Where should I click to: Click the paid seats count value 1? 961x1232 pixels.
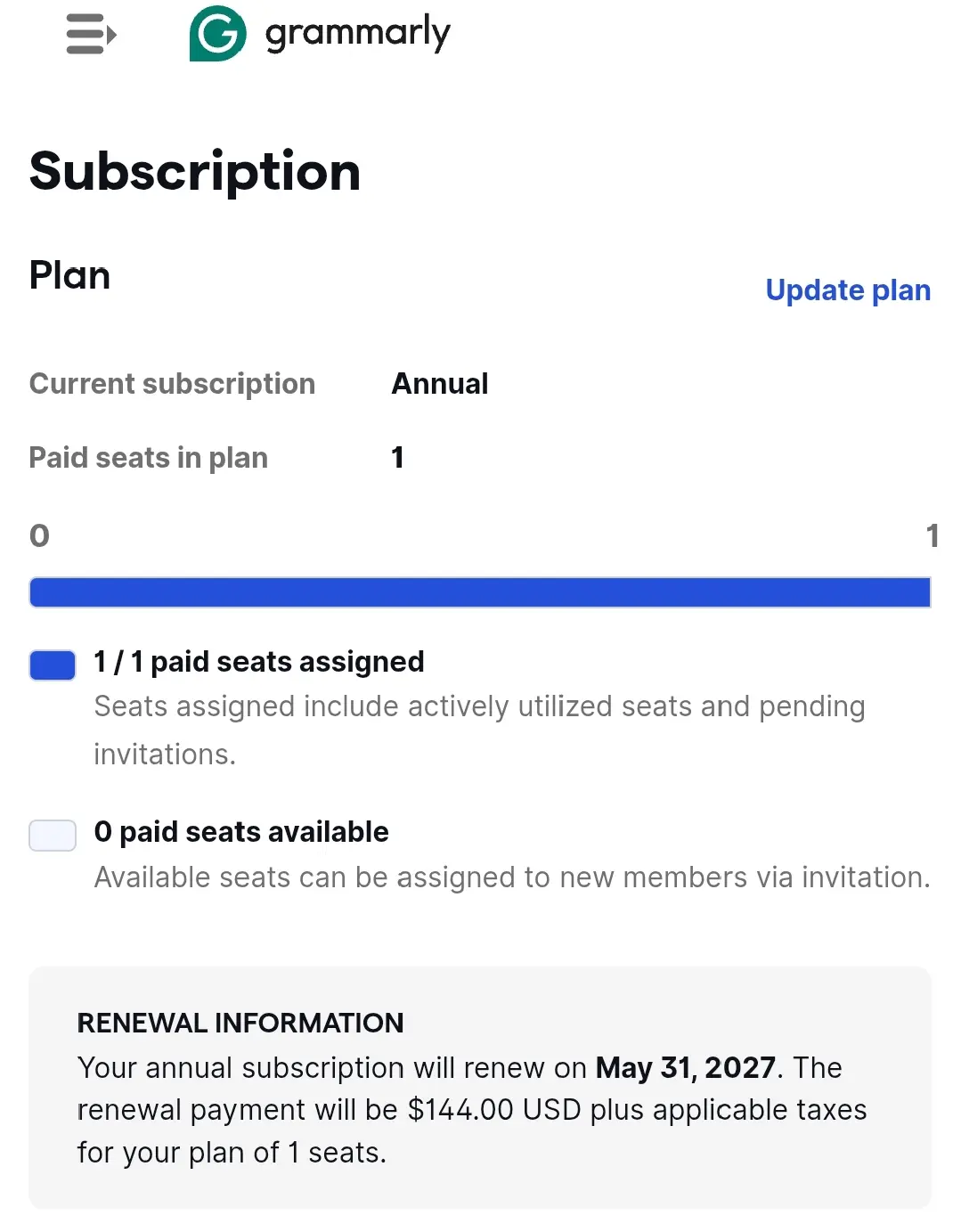coord(398,458)
